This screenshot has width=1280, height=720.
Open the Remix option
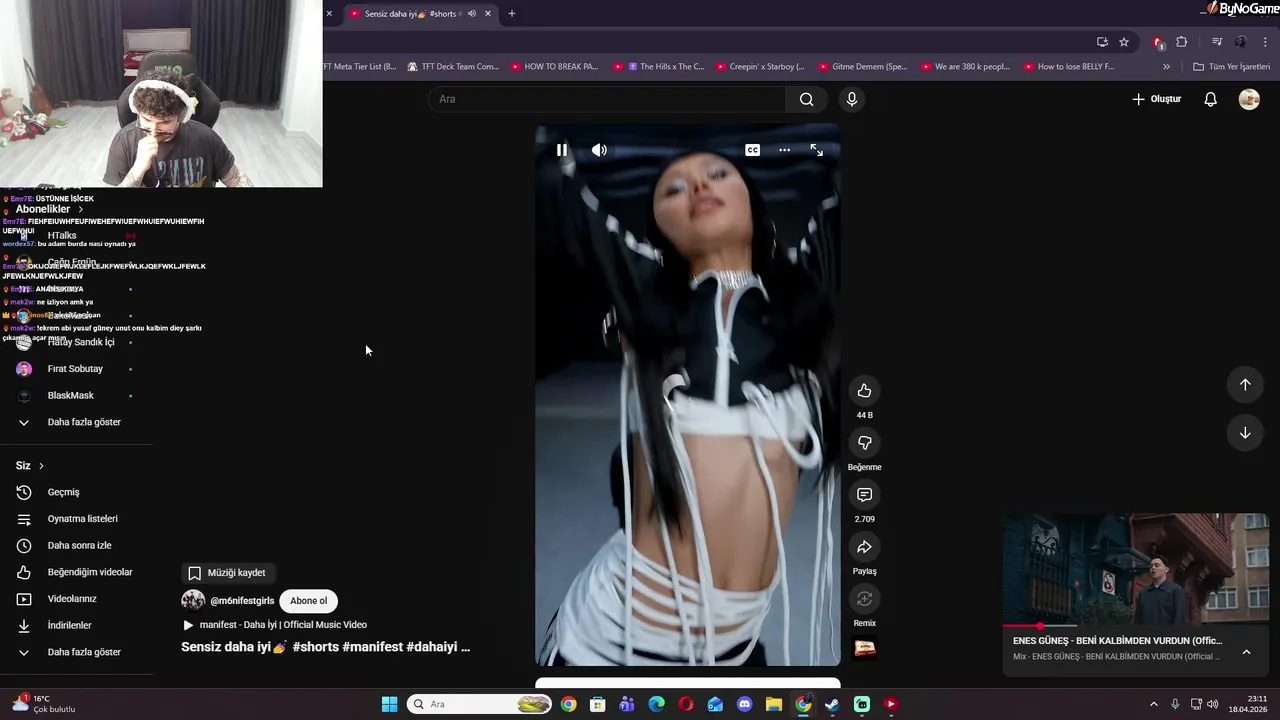tap(864, 599)
